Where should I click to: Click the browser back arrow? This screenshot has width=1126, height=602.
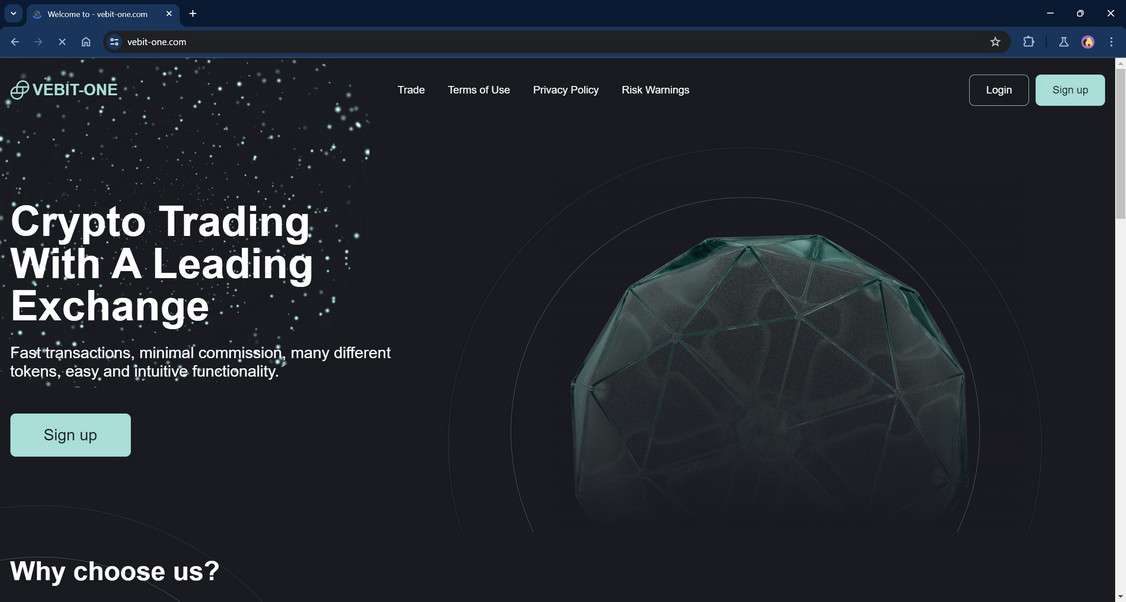pyautogui.click(x=14, y=42)
